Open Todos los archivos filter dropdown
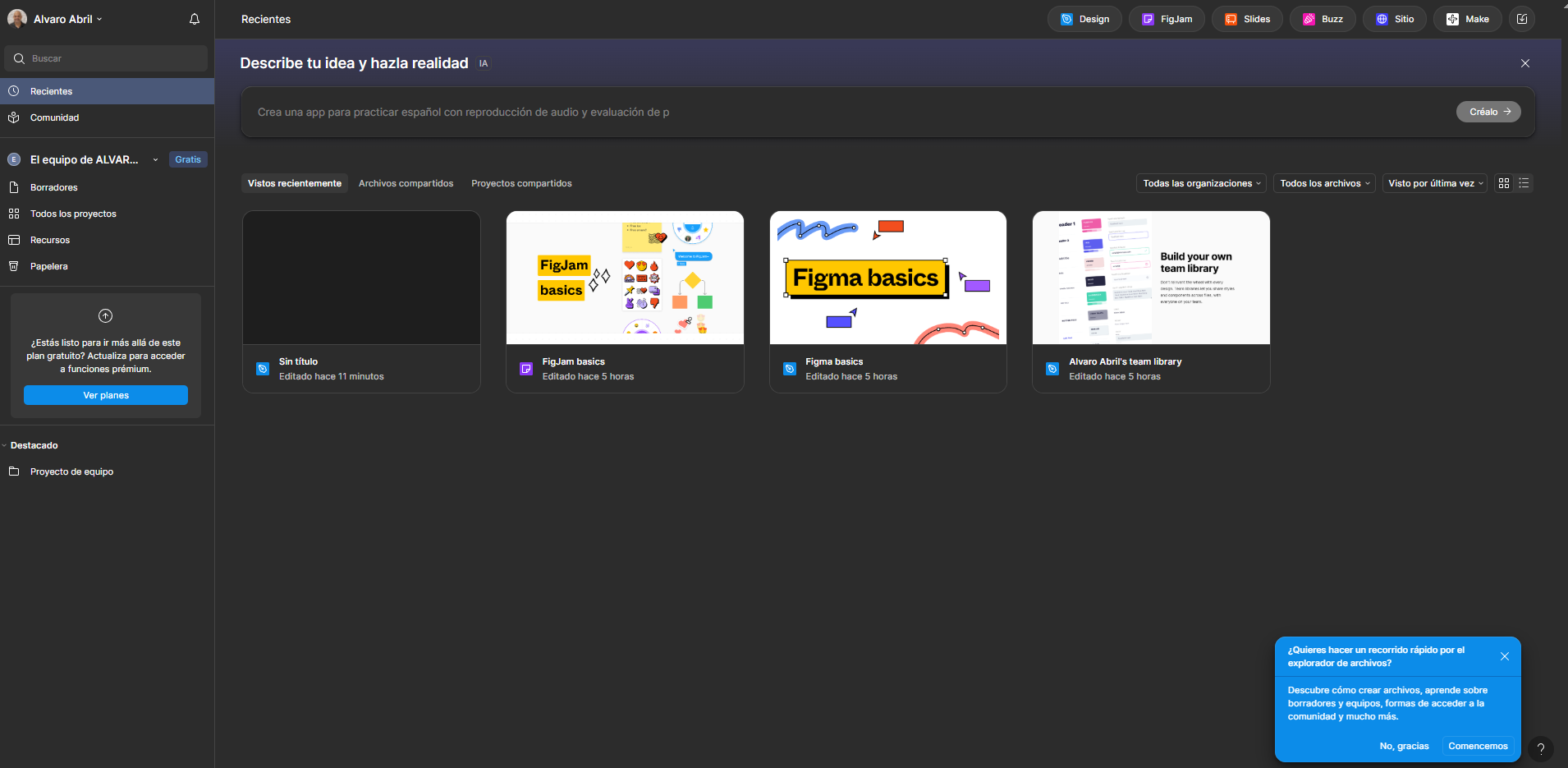Viewport: 1568px width, 768px height. (1324, 183)
